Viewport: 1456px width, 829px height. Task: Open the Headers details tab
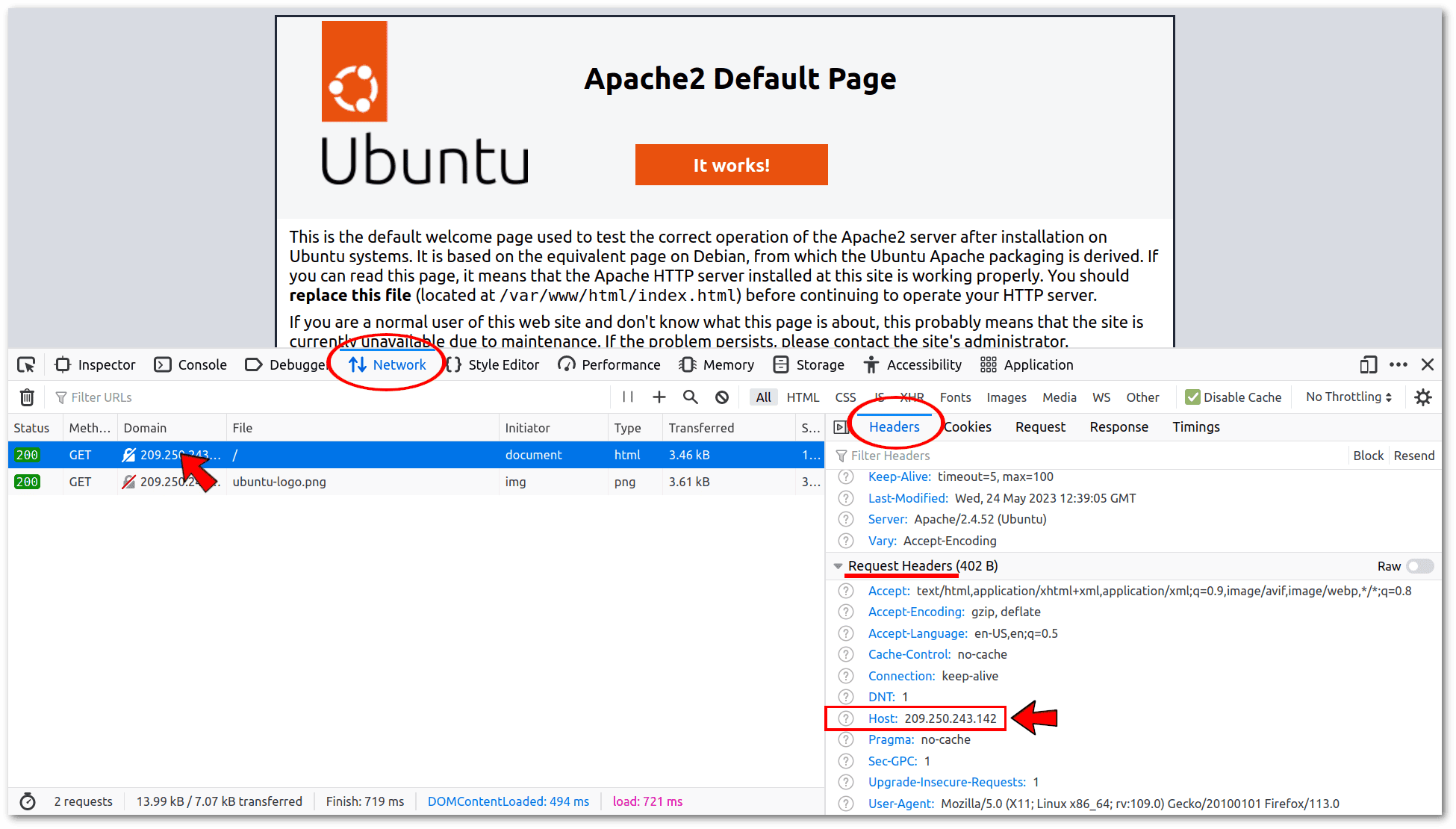894,427
